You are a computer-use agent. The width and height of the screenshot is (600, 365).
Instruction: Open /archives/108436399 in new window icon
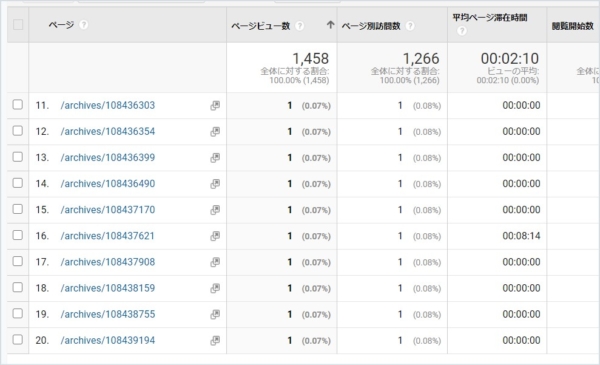[x=215, y=158]
